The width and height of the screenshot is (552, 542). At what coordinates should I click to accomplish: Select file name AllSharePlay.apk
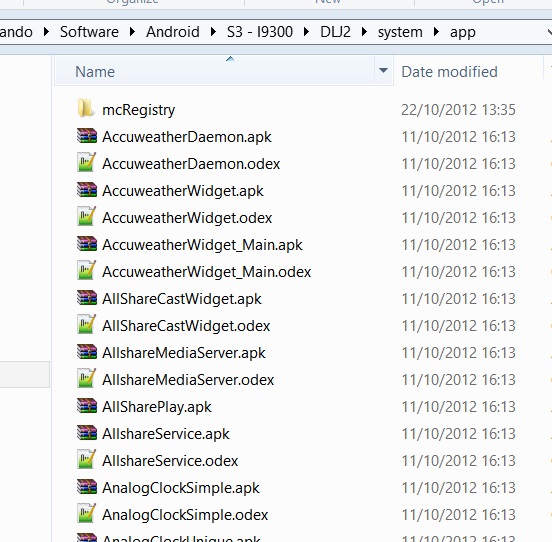[157, 408]
